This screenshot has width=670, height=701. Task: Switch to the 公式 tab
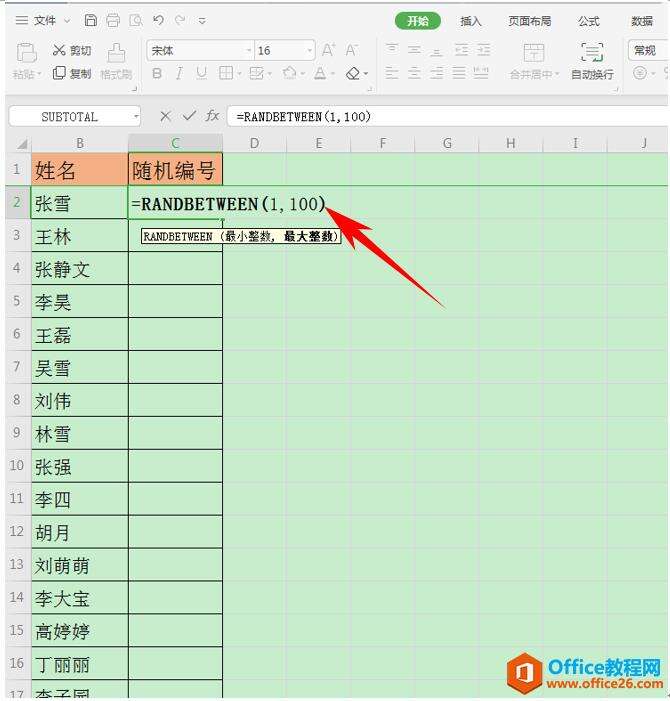[588, 21]
